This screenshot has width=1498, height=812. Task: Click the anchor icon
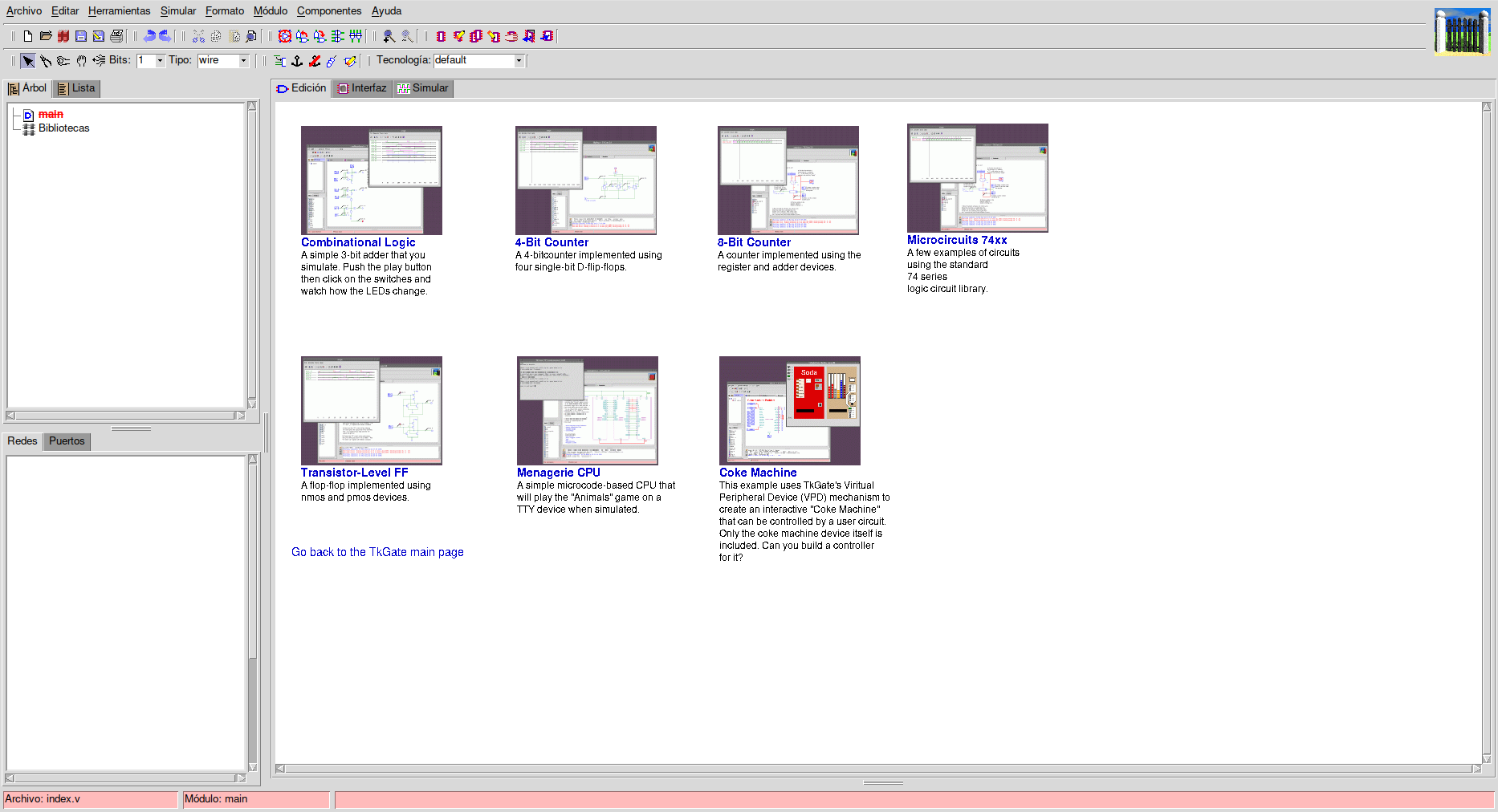[297, 61]
